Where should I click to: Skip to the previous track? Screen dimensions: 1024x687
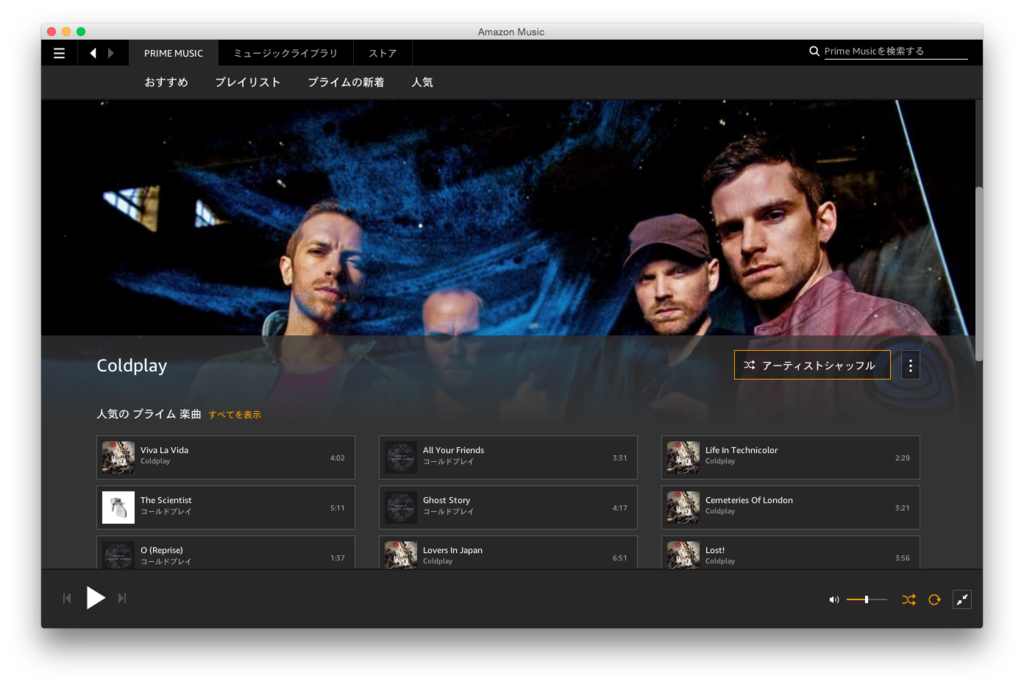coord(67,598)
